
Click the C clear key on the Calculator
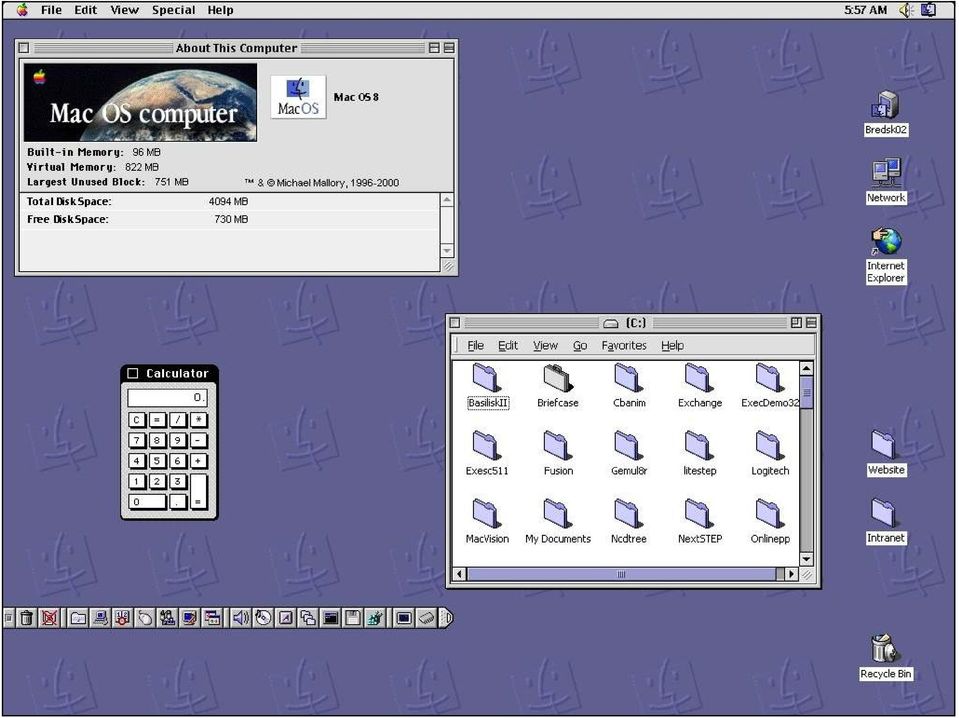136,420
